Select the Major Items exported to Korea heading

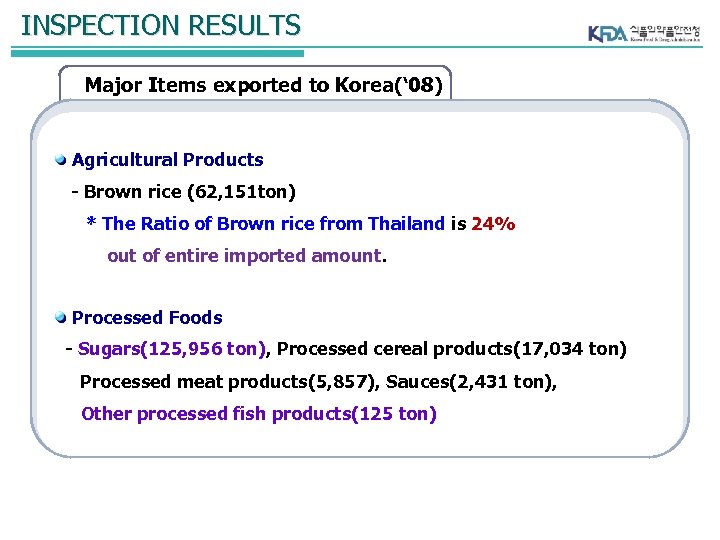tap(262, 85)
